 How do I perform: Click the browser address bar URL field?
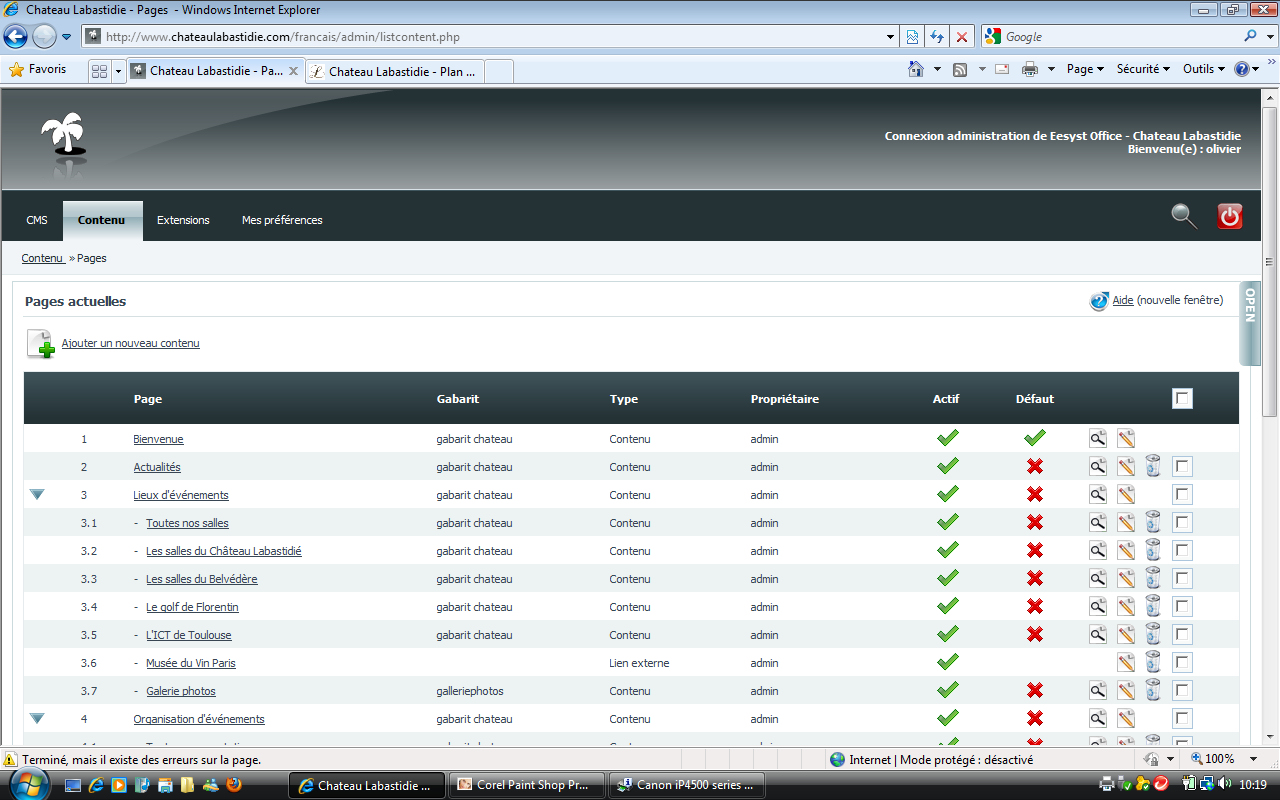492,37
